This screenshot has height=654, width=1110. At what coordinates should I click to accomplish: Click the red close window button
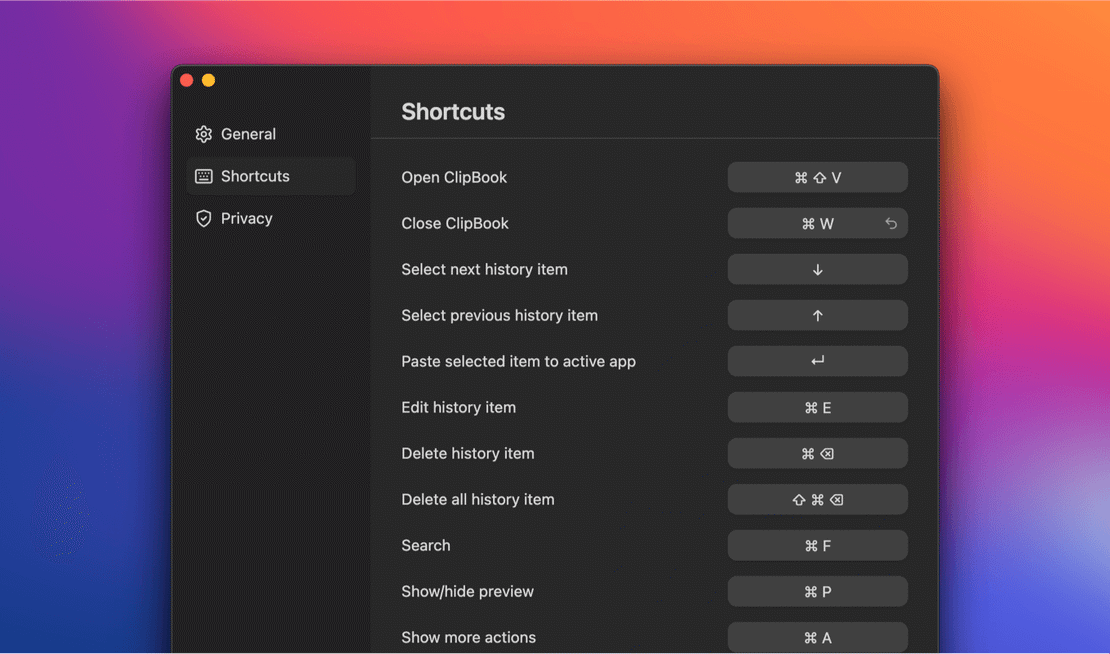pyautogui.click(x=187, y=80)
